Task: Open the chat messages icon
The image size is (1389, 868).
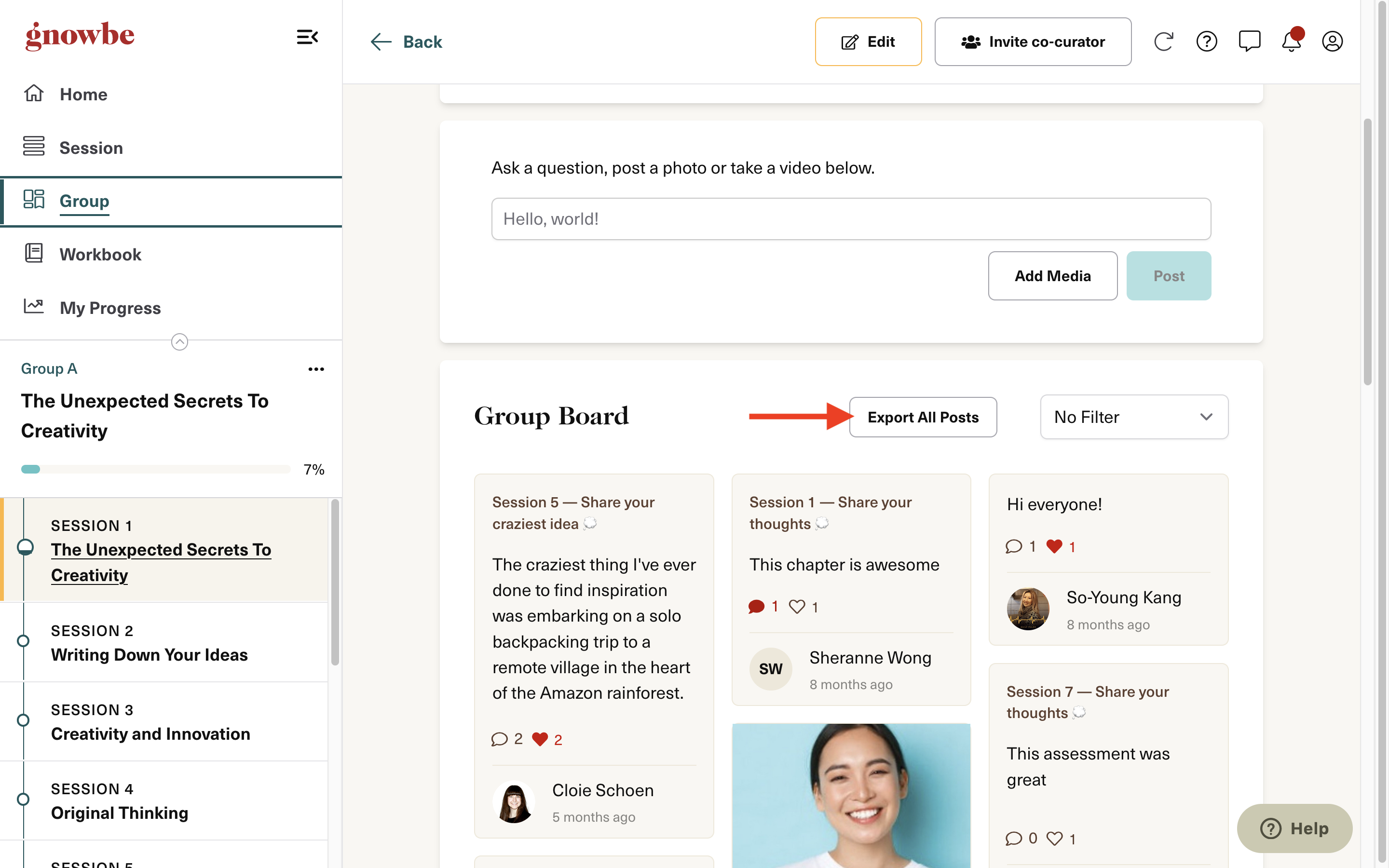Action: point(1249,41)
